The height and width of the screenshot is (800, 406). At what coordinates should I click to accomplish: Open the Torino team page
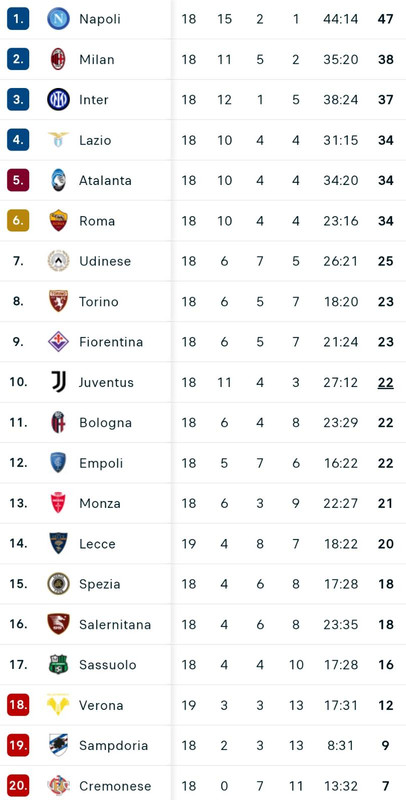99,302
